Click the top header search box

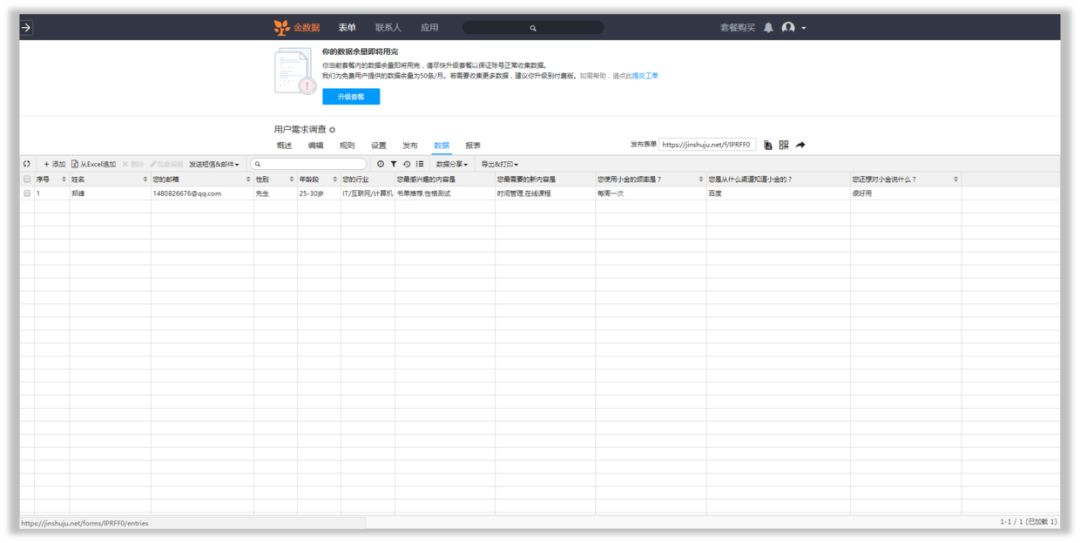click(x=533, y=28)
